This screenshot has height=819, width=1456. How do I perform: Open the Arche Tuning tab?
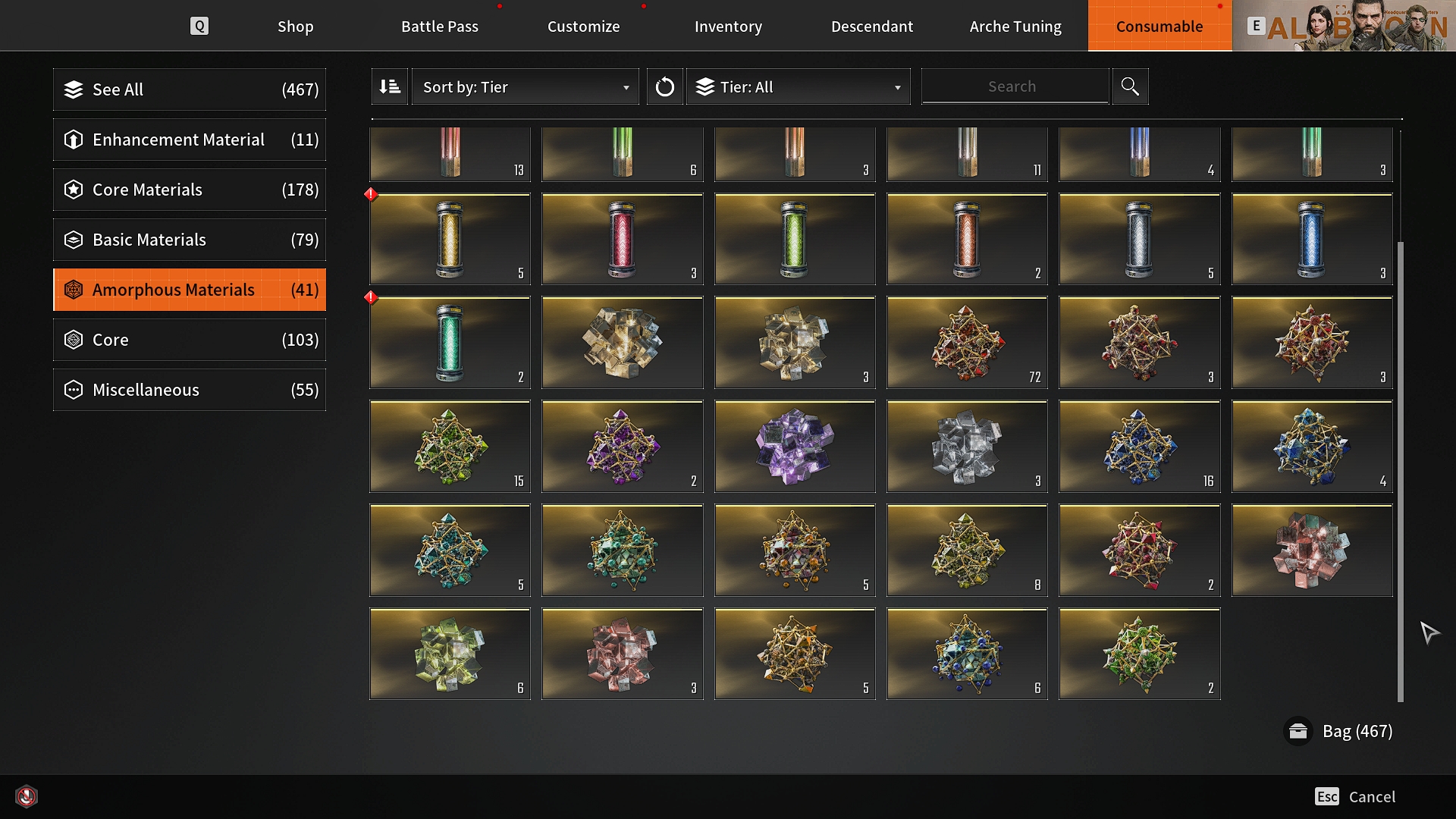[1015, 26]
